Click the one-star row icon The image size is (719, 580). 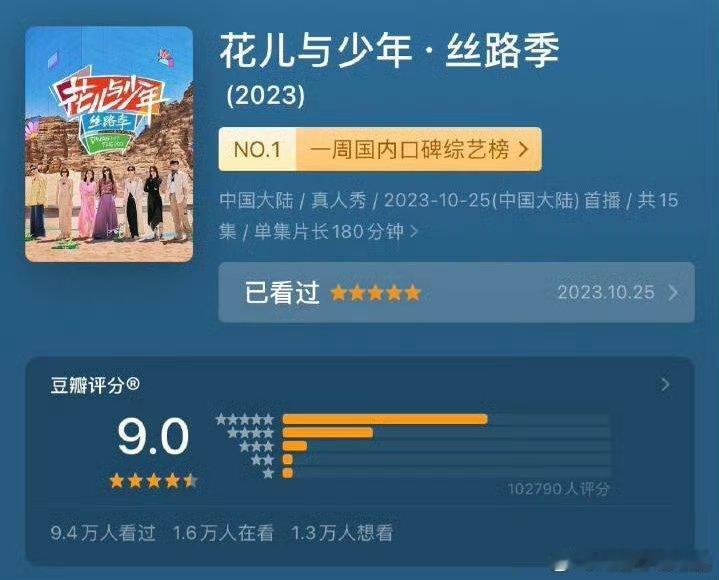coord(269,473)
